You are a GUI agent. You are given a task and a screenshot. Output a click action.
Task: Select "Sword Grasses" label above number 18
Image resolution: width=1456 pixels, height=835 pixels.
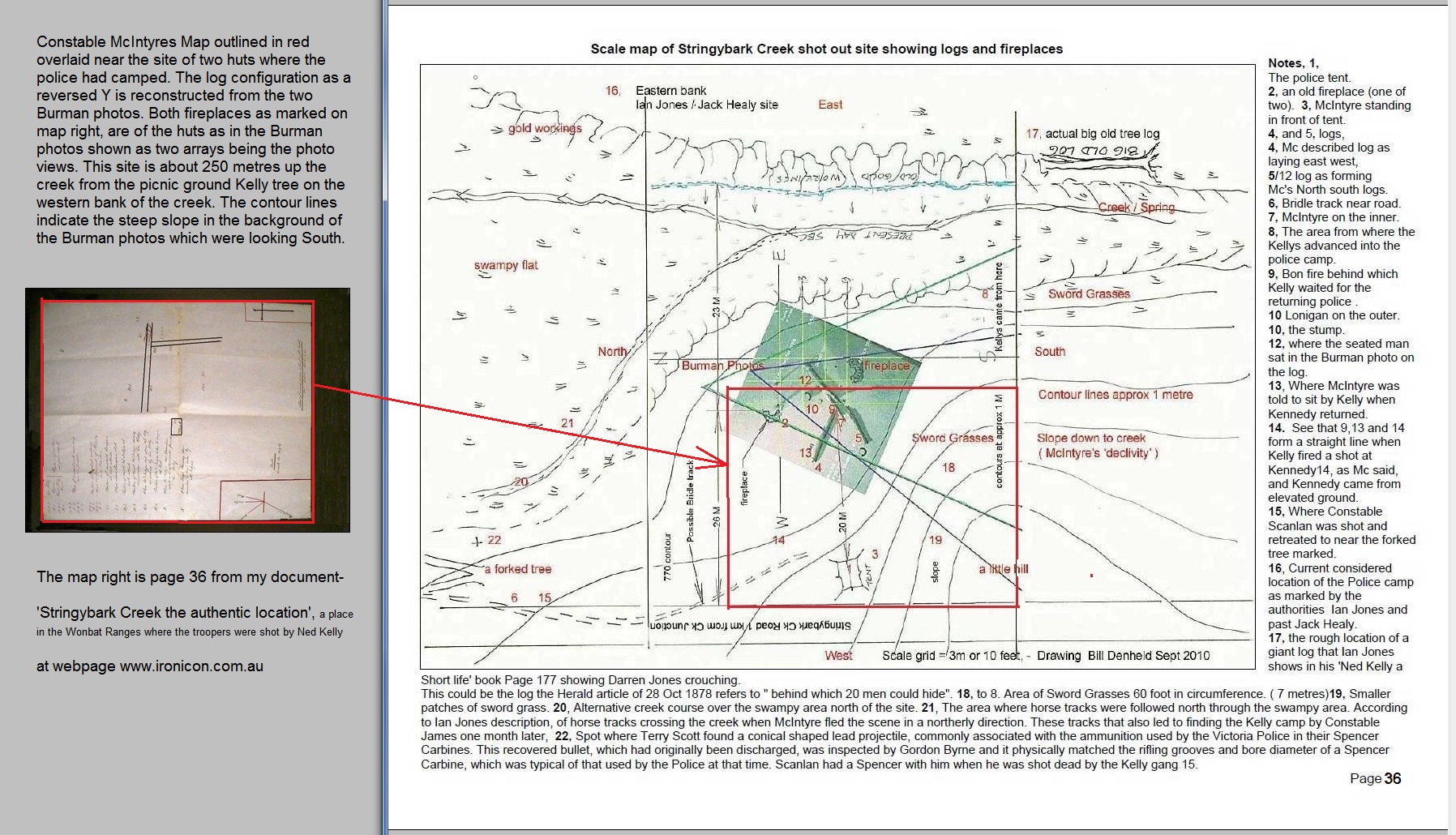953,438
